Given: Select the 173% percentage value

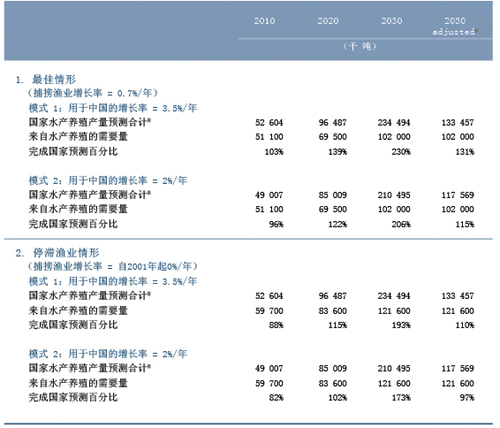Looking at the screenshot, I should [401, 398].
